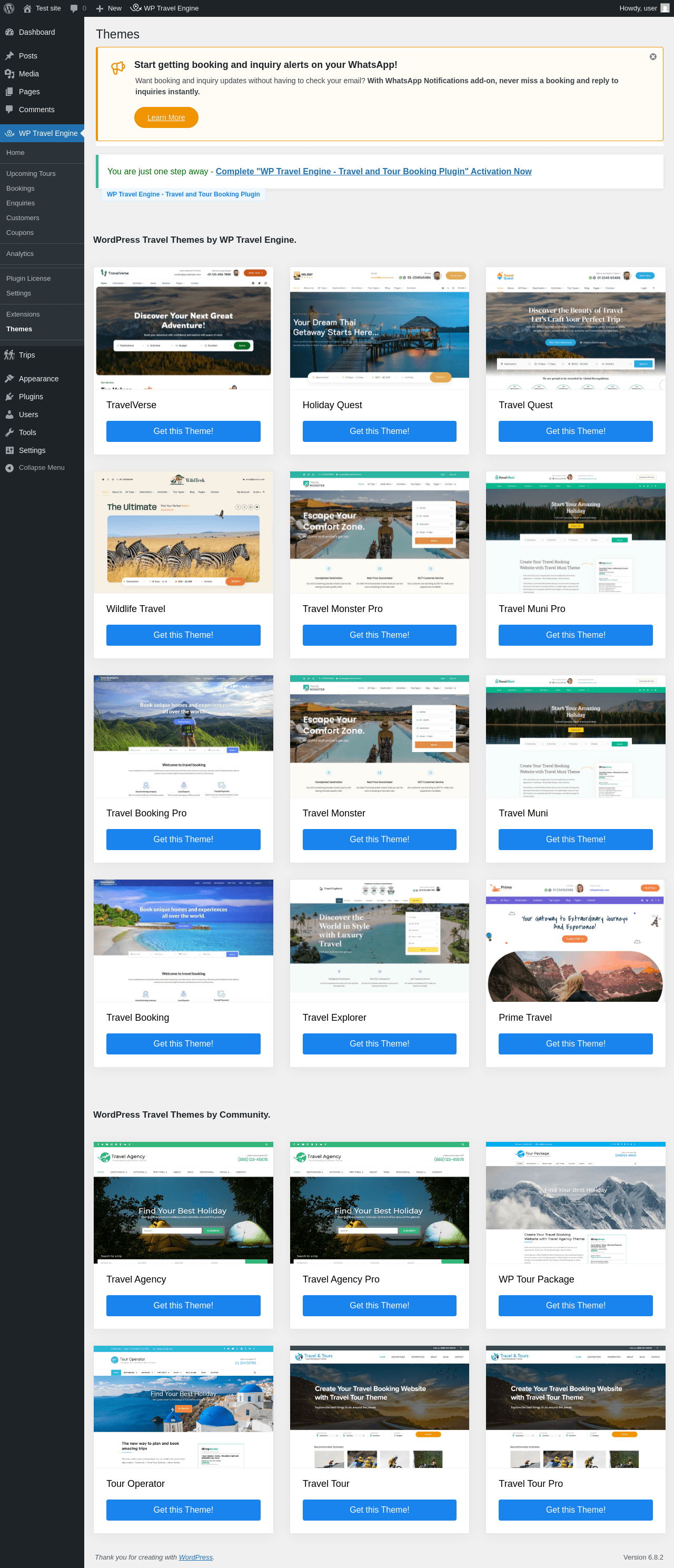674x1568 pixels.
Task: Dismiss the WhatsApp notice with close icon
Action: coord(653,56)
